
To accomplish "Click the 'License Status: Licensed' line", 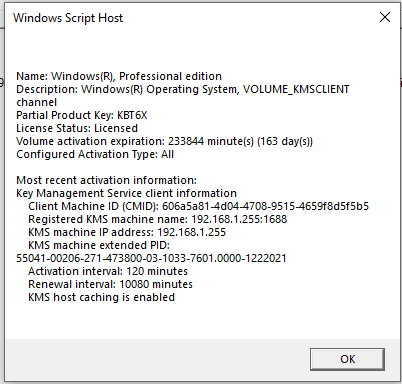I will [77, 128].
